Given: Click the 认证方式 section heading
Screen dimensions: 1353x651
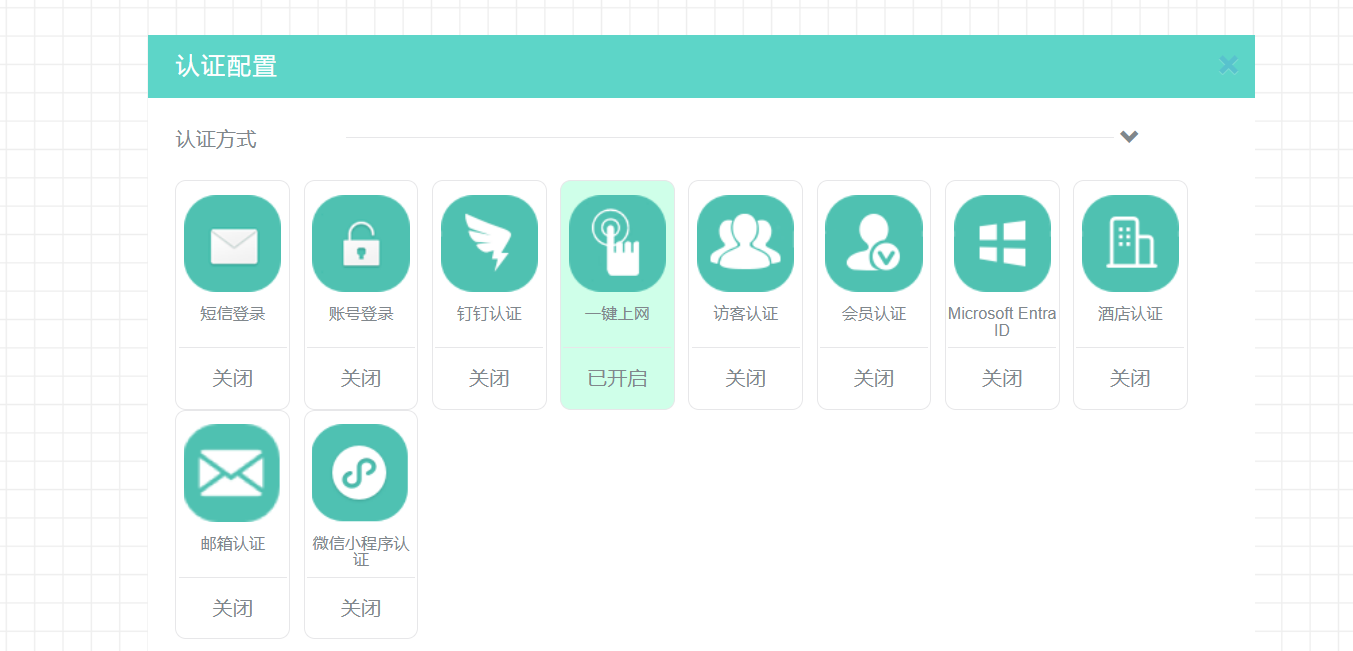Looking at the screenshot, I should pos(216,139).
